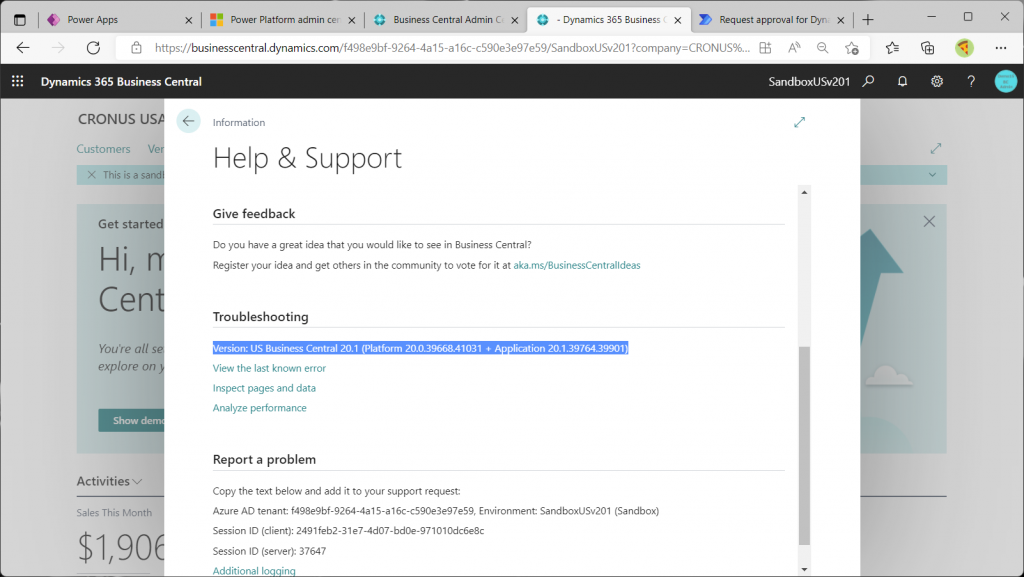The image size is (1024, 577).
Task: Click the browser profile avatar
Action: (964, 48)
